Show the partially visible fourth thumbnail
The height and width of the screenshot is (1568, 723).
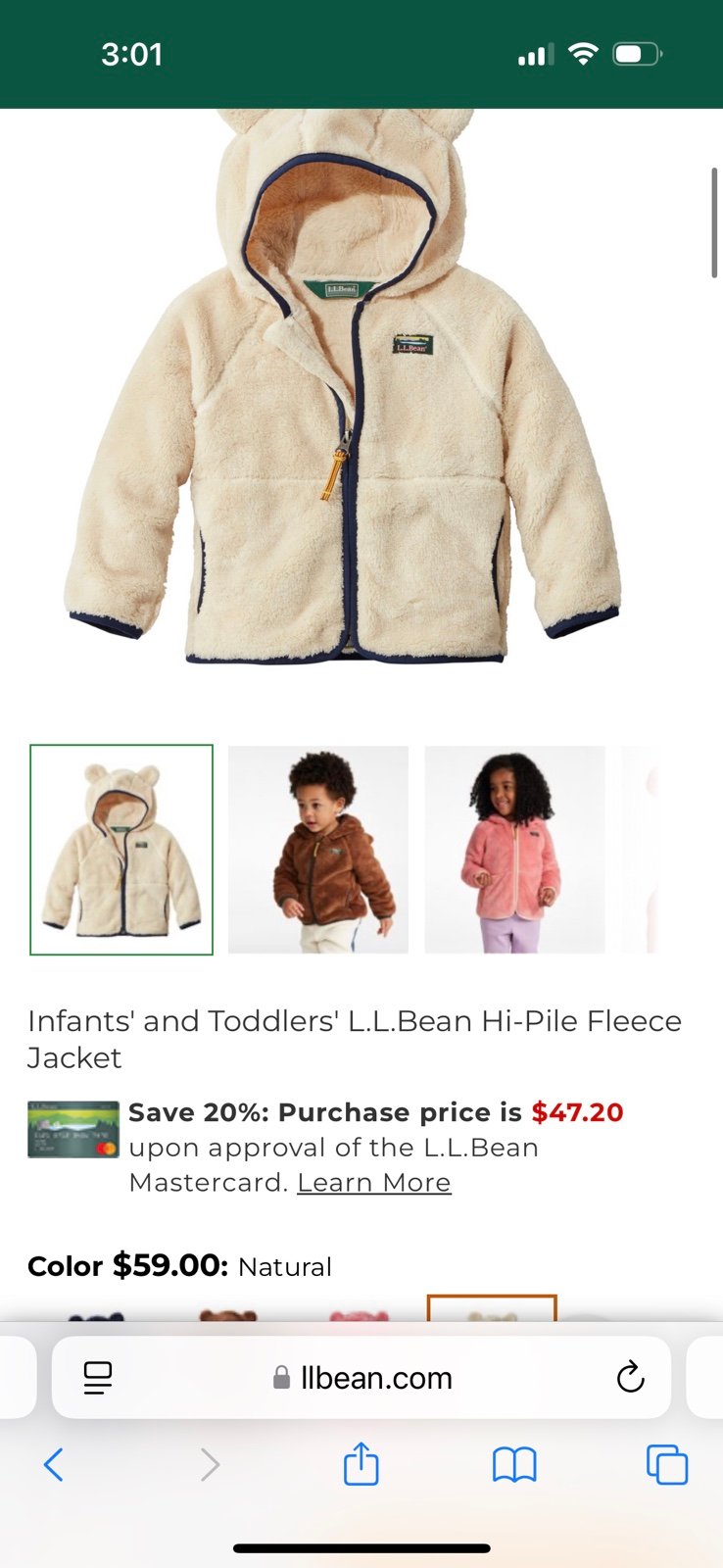click(x=639, y=850)
